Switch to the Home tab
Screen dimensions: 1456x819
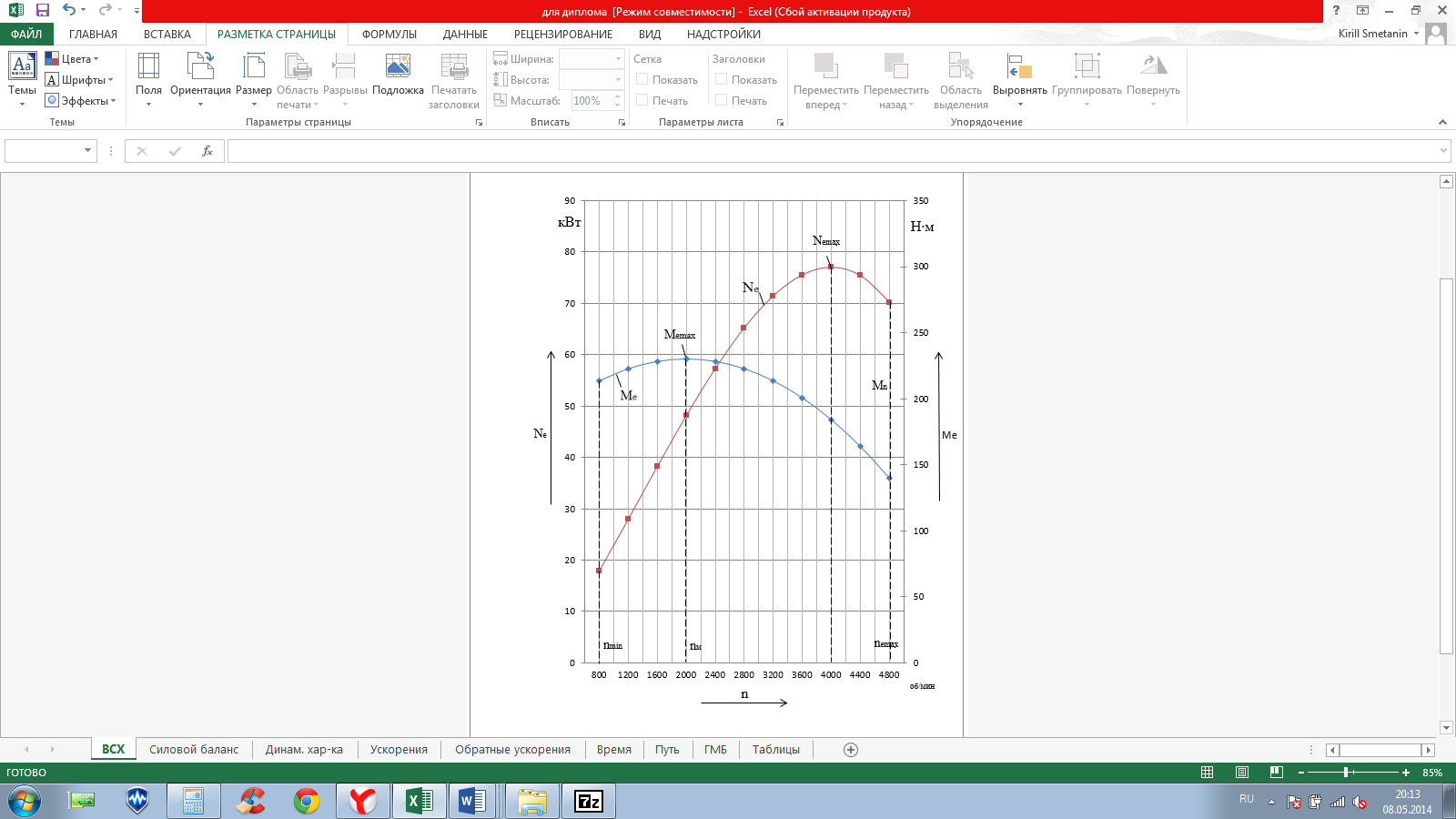tap(93, 34)
